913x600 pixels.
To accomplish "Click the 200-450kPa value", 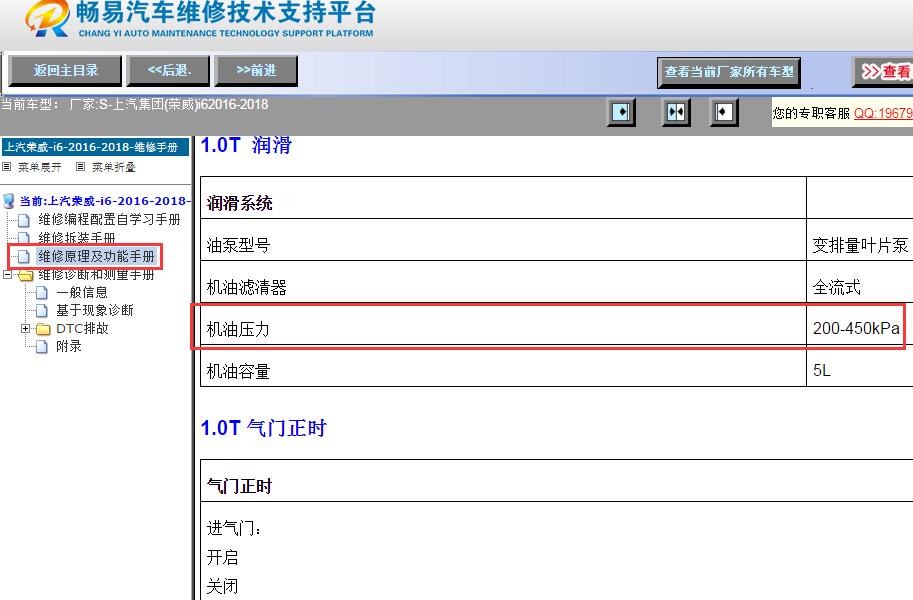I will point(856,329).
